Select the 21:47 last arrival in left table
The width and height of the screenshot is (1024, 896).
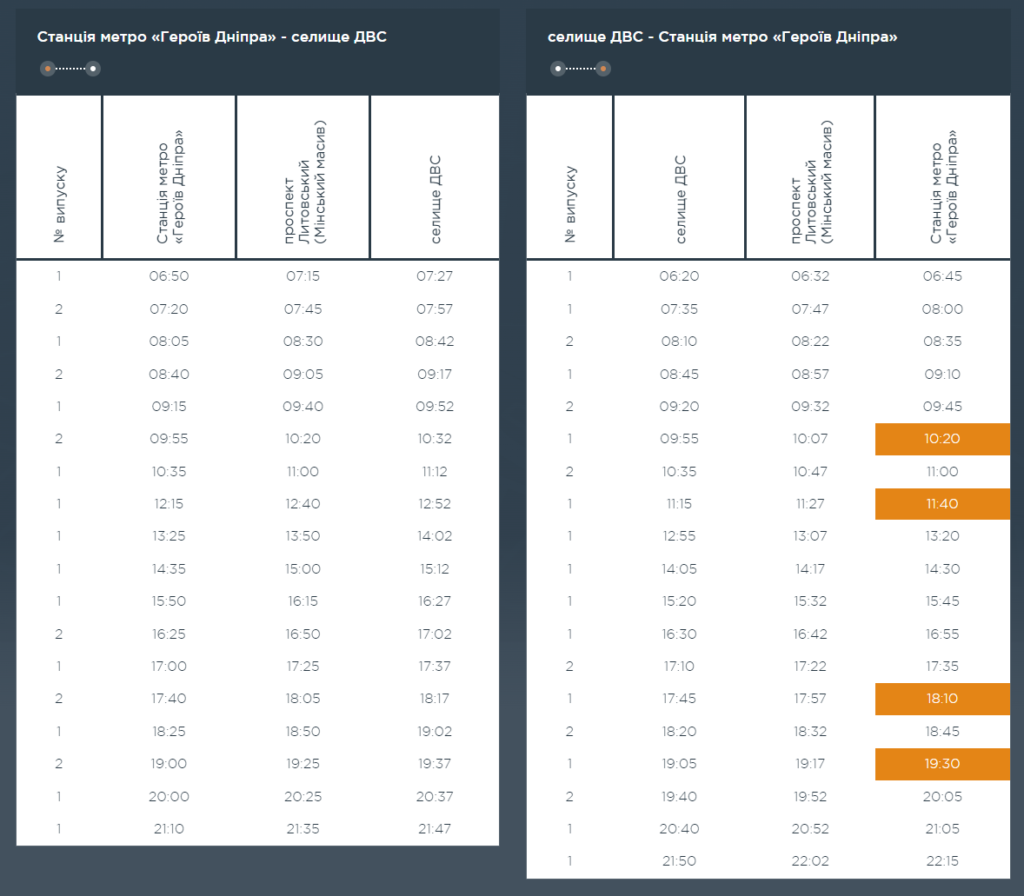click(435, 829)
